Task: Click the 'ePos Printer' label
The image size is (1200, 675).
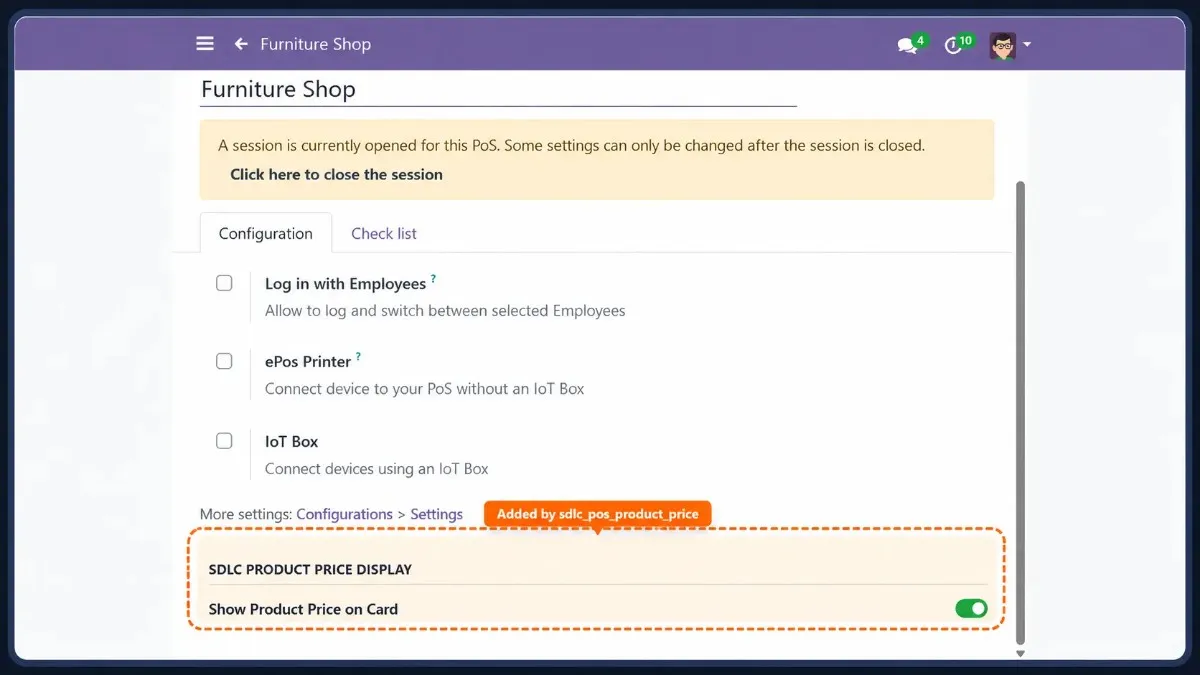Action: tap(308, 362)
